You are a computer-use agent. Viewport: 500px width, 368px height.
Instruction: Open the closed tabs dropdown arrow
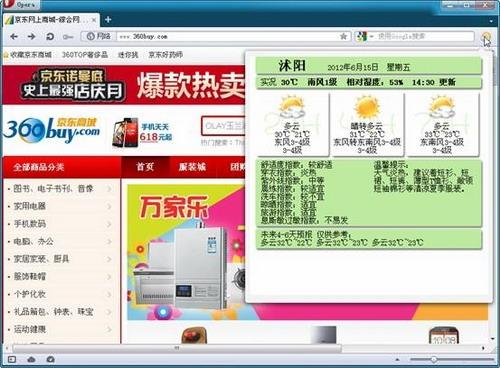point(491,20)
